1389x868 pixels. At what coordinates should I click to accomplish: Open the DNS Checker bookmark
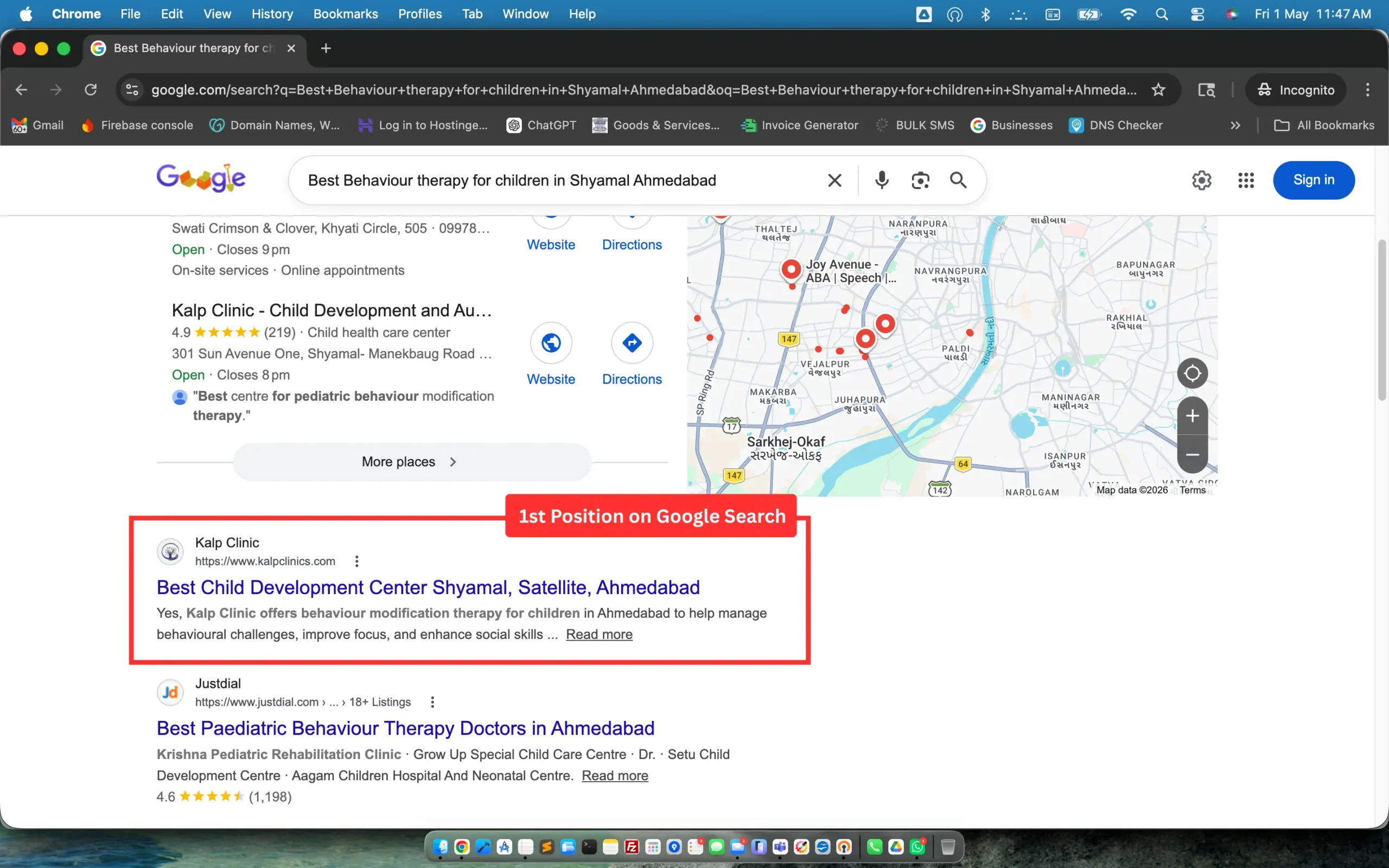click(1116, 125)
